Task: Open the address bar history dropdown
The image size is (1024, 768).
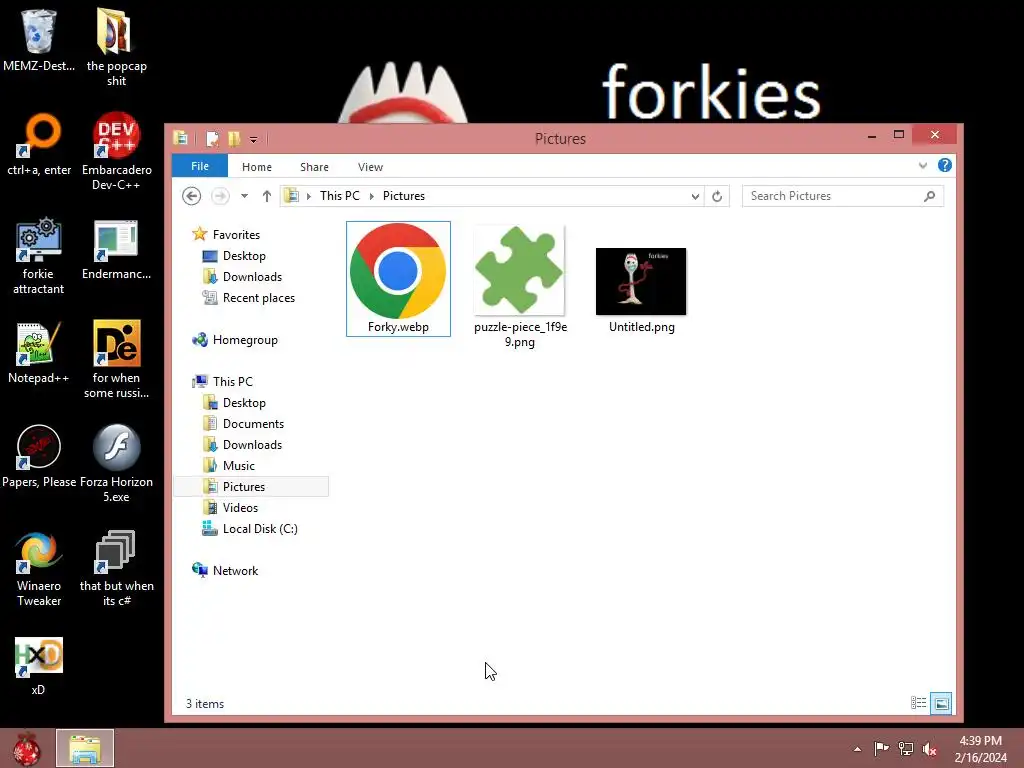Action: coord(695,197)
